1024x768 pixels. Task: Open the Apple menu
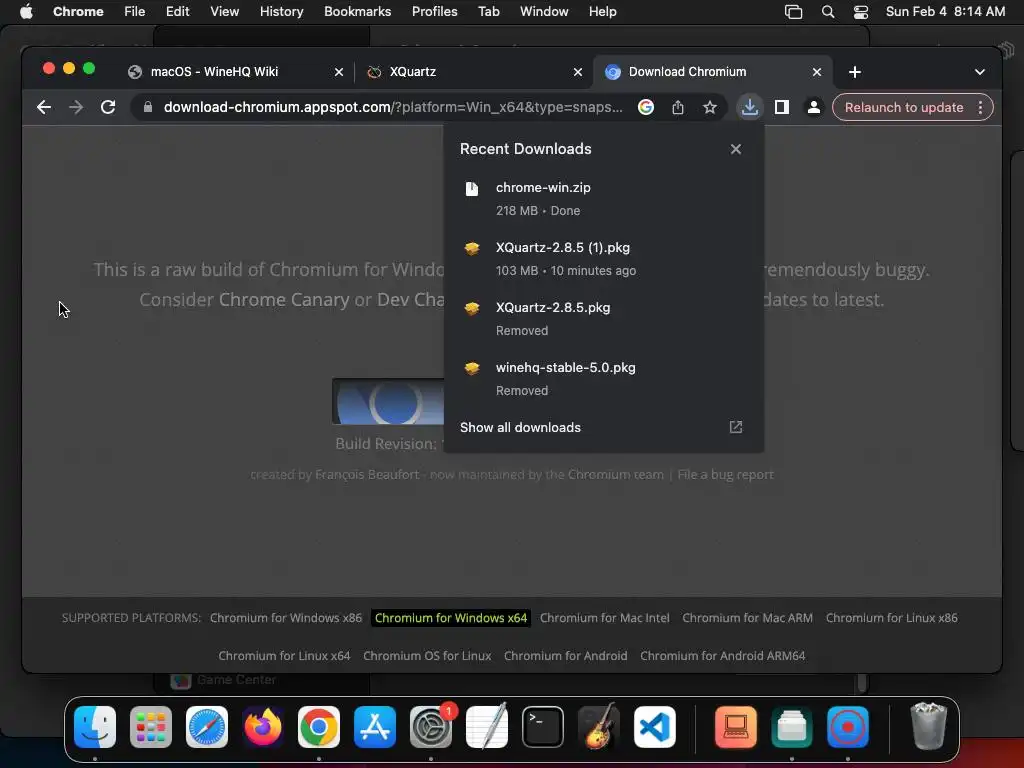pyautogui.click(x=26, y=12)
